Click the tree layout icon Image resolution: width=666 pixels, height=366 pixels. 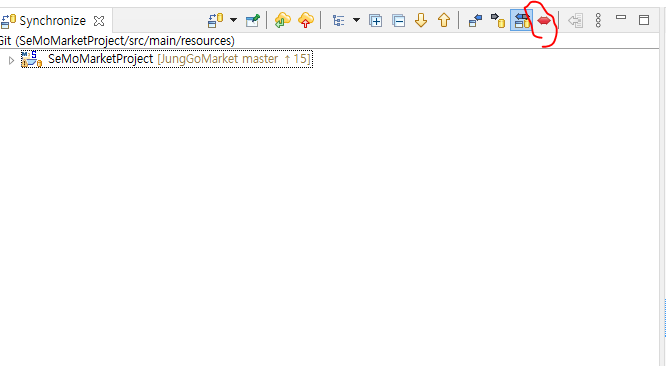[x=339, y=20]
